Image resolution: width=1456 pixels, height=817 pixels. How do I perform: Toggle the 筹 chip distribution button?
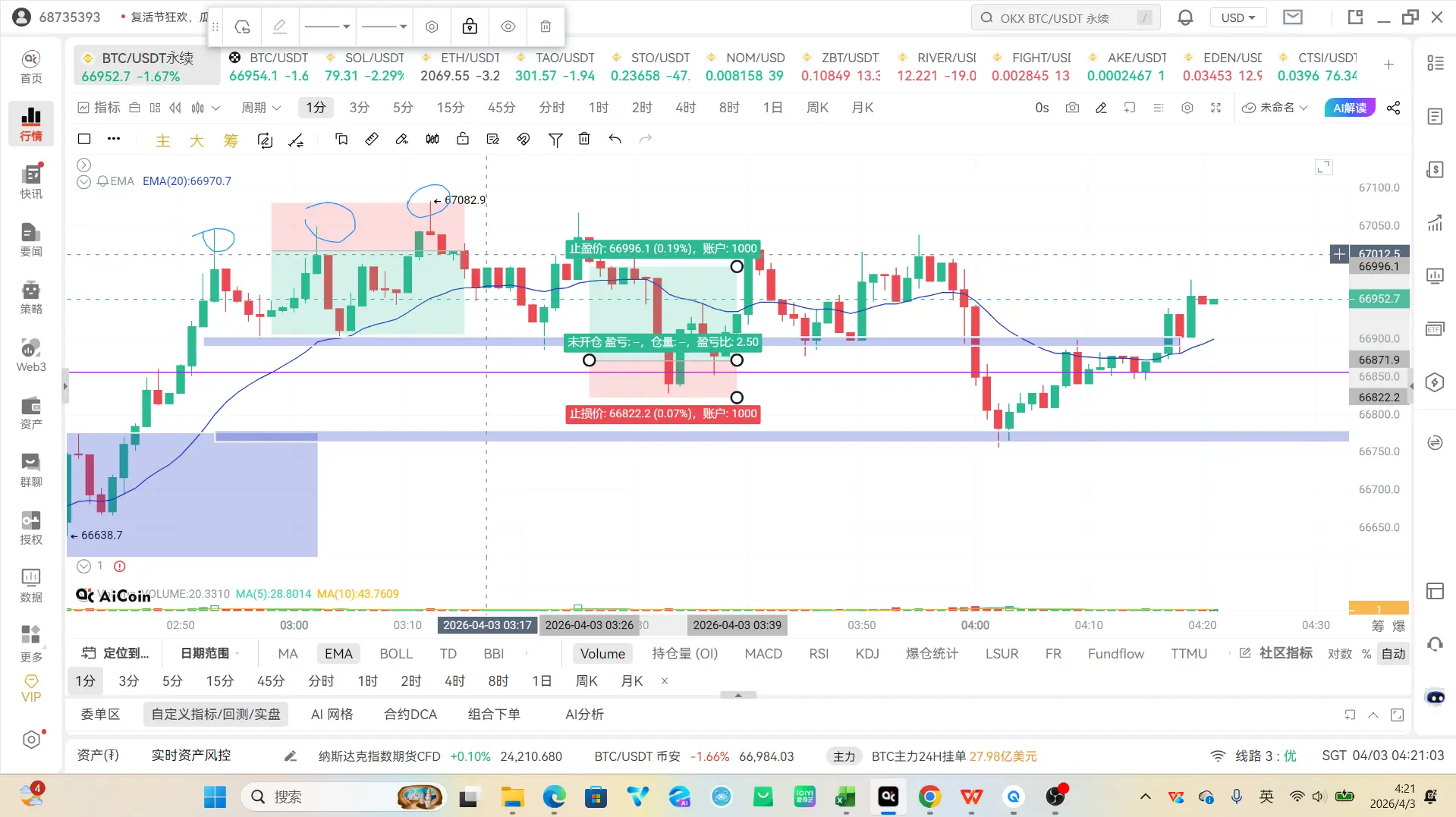(231, 140)
